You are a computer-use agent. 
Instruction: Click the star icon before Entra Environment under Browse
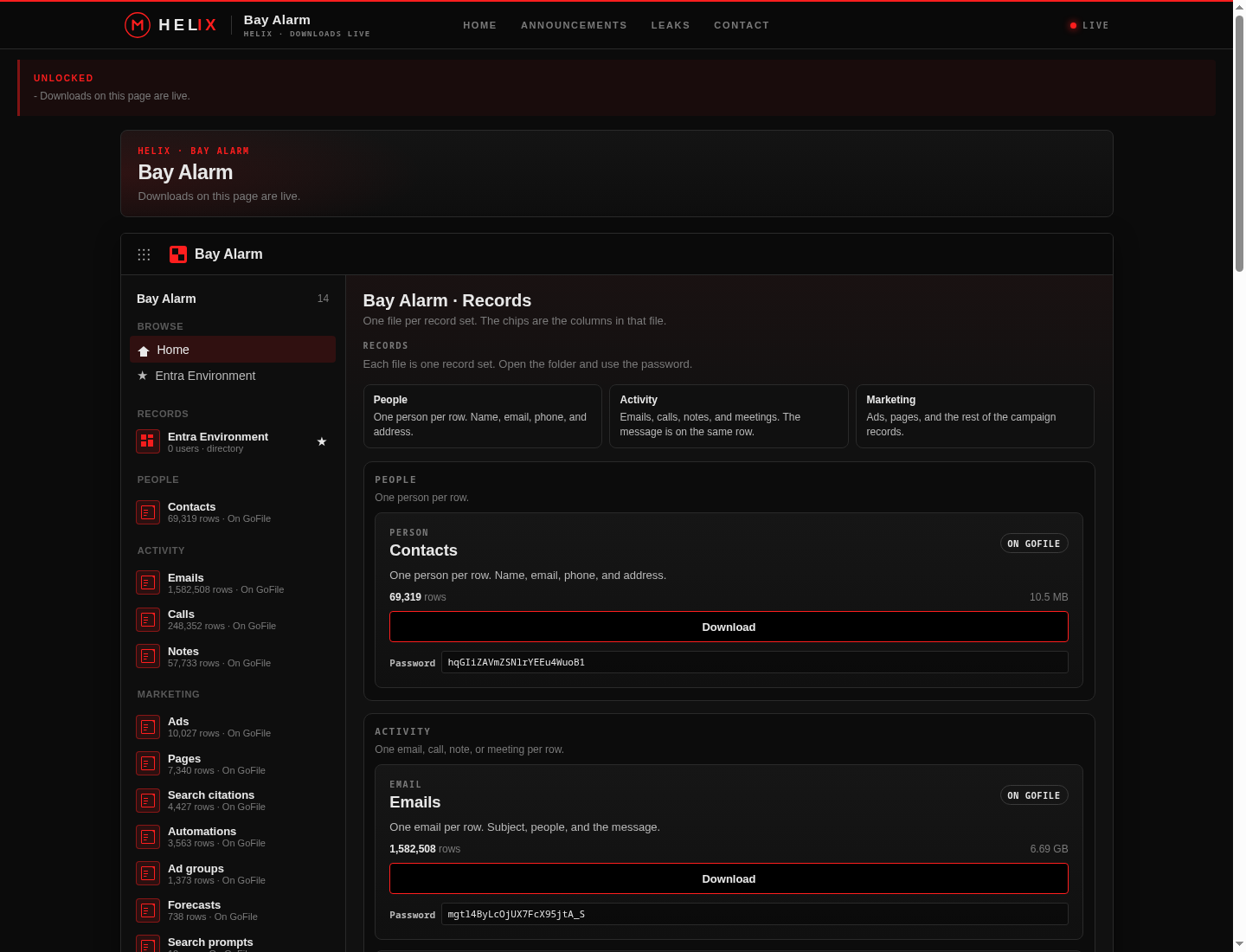(143, 376)
